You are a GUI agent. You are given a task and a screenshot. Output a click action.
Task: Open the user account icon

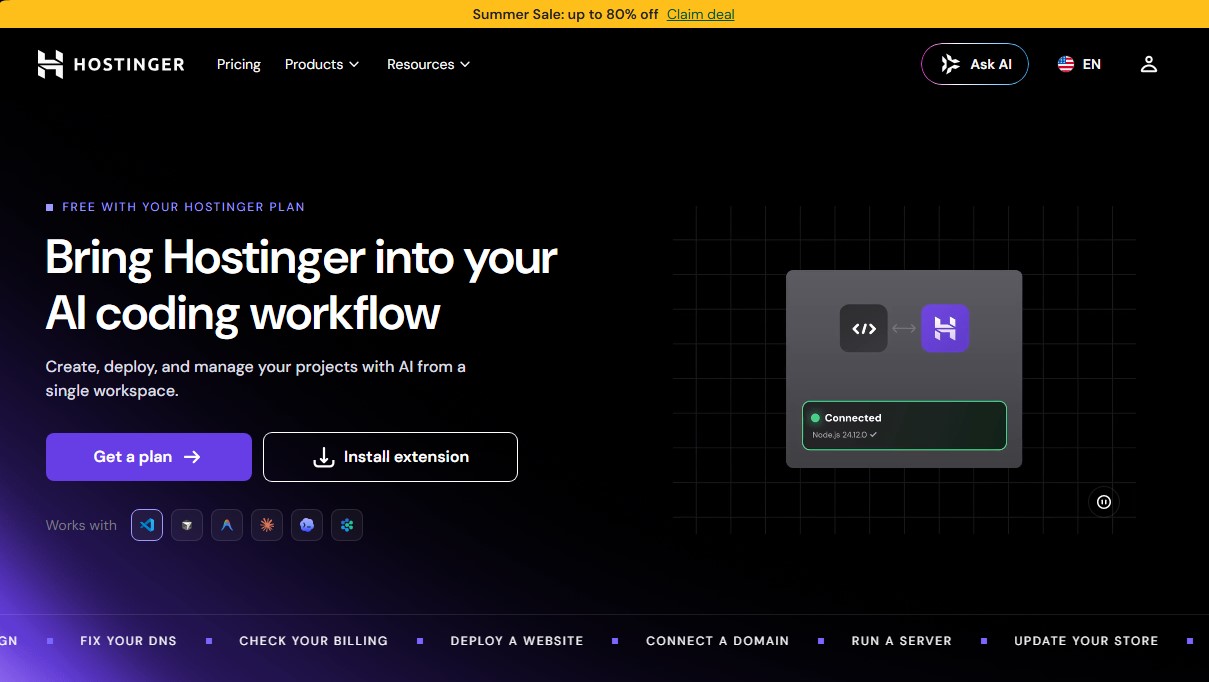tap(1149, 64)
